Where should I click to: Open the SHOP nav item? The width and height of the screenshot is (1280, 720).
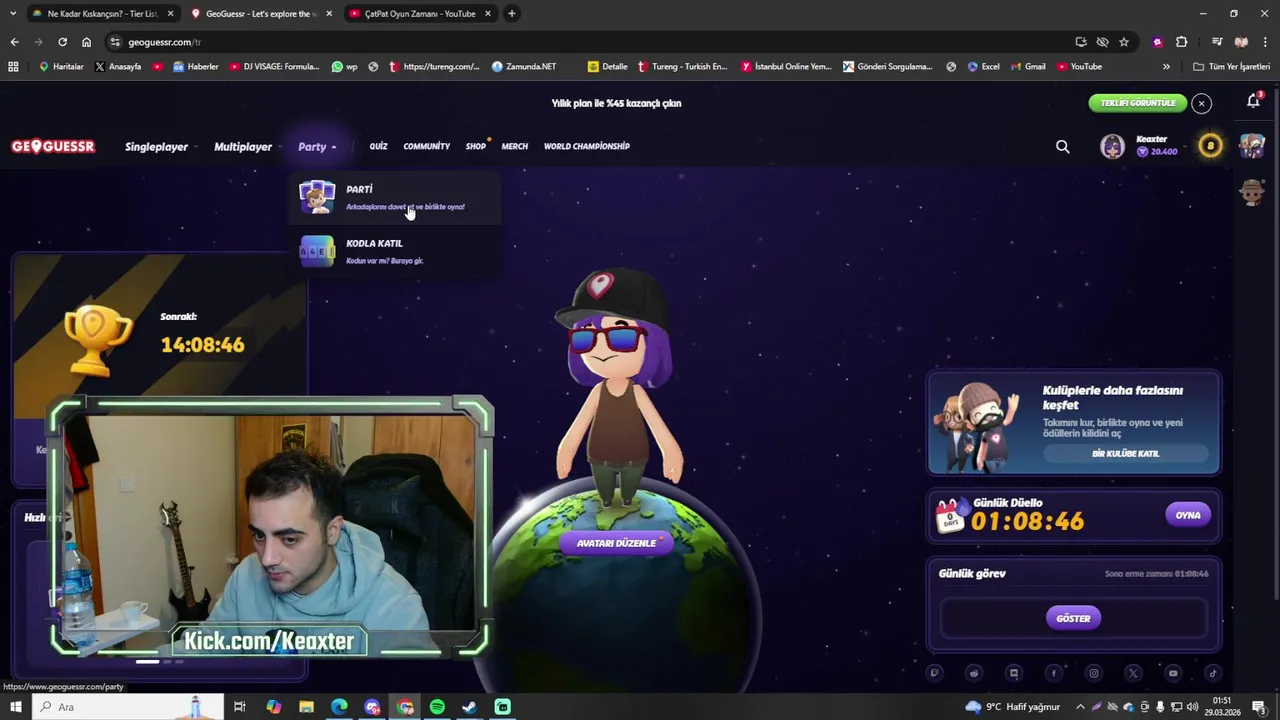(x=476, y=147)
